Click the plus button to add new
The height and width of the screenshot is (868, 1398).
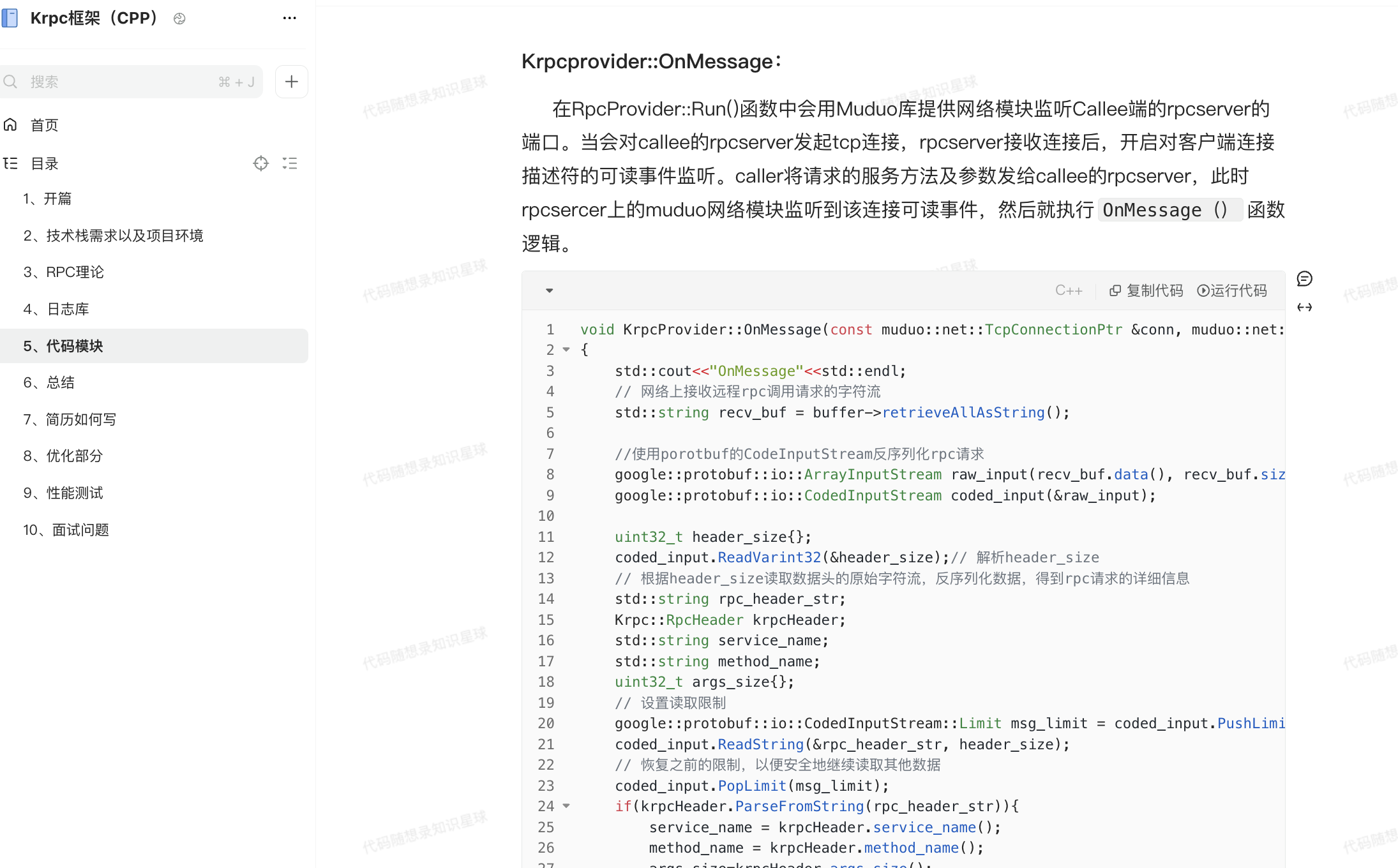point(291,82)
